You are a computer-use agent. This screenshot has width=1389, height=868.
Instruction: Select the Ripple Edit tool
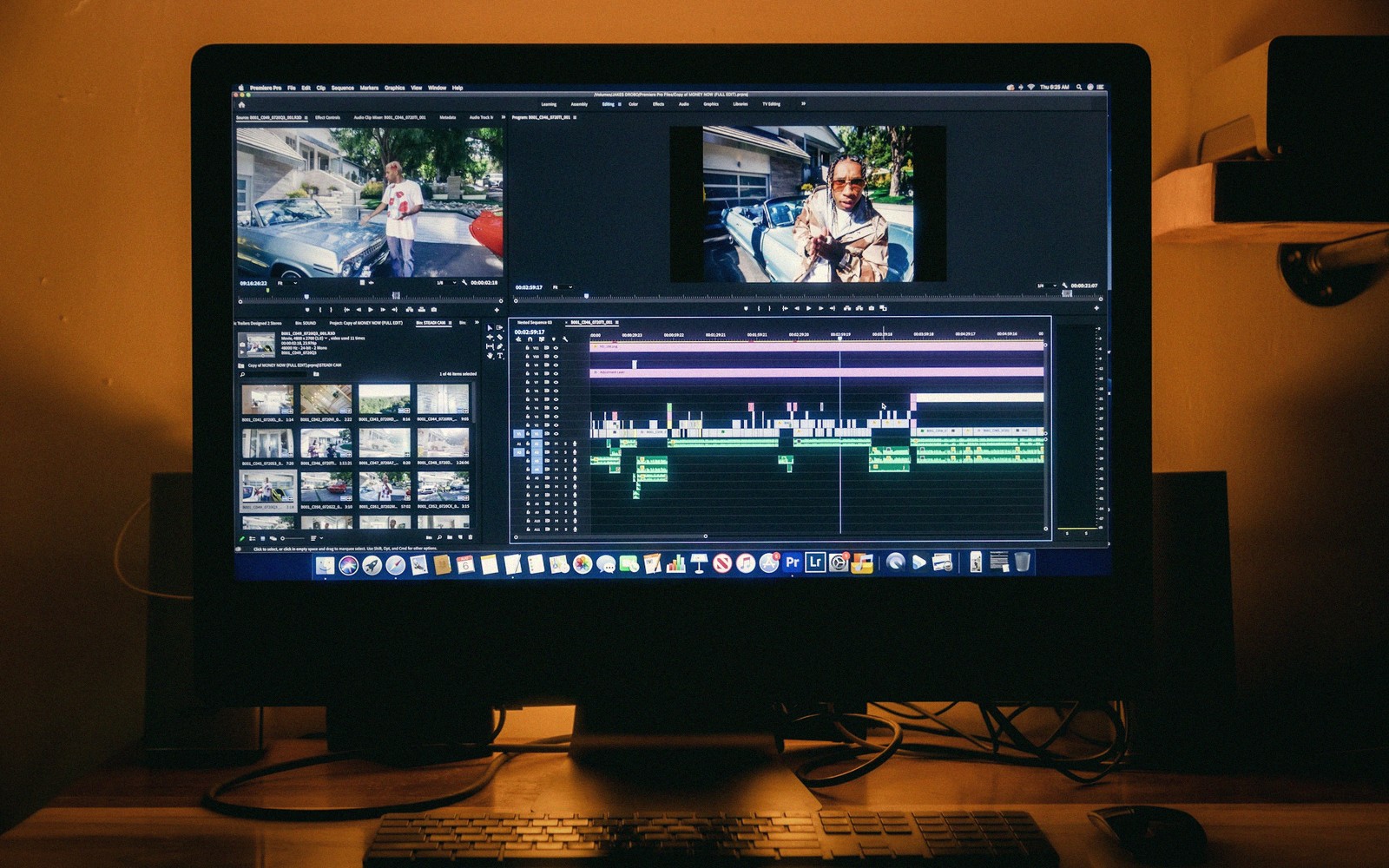490,337
